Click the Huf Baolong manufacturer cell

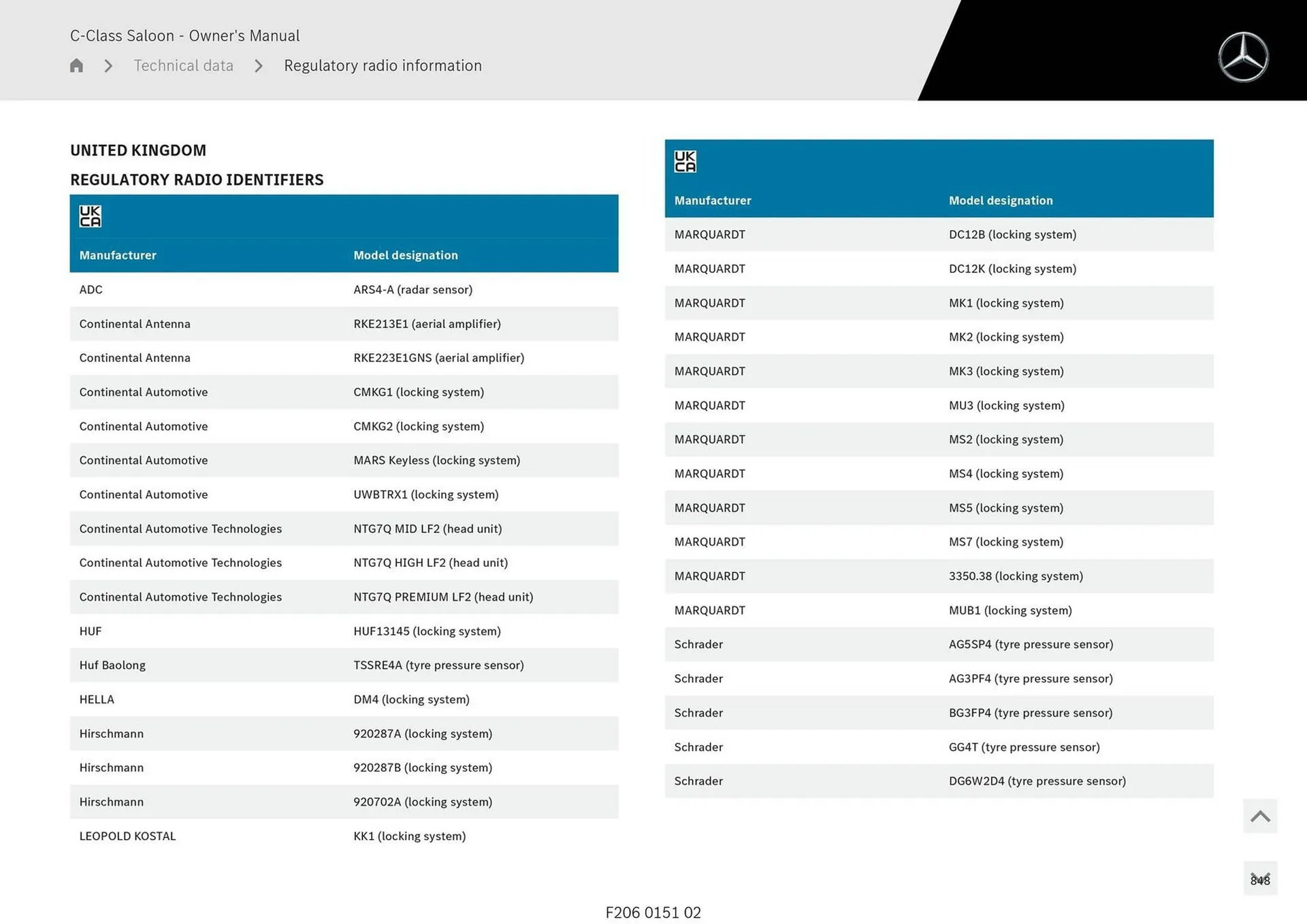[x=112, y=665]
